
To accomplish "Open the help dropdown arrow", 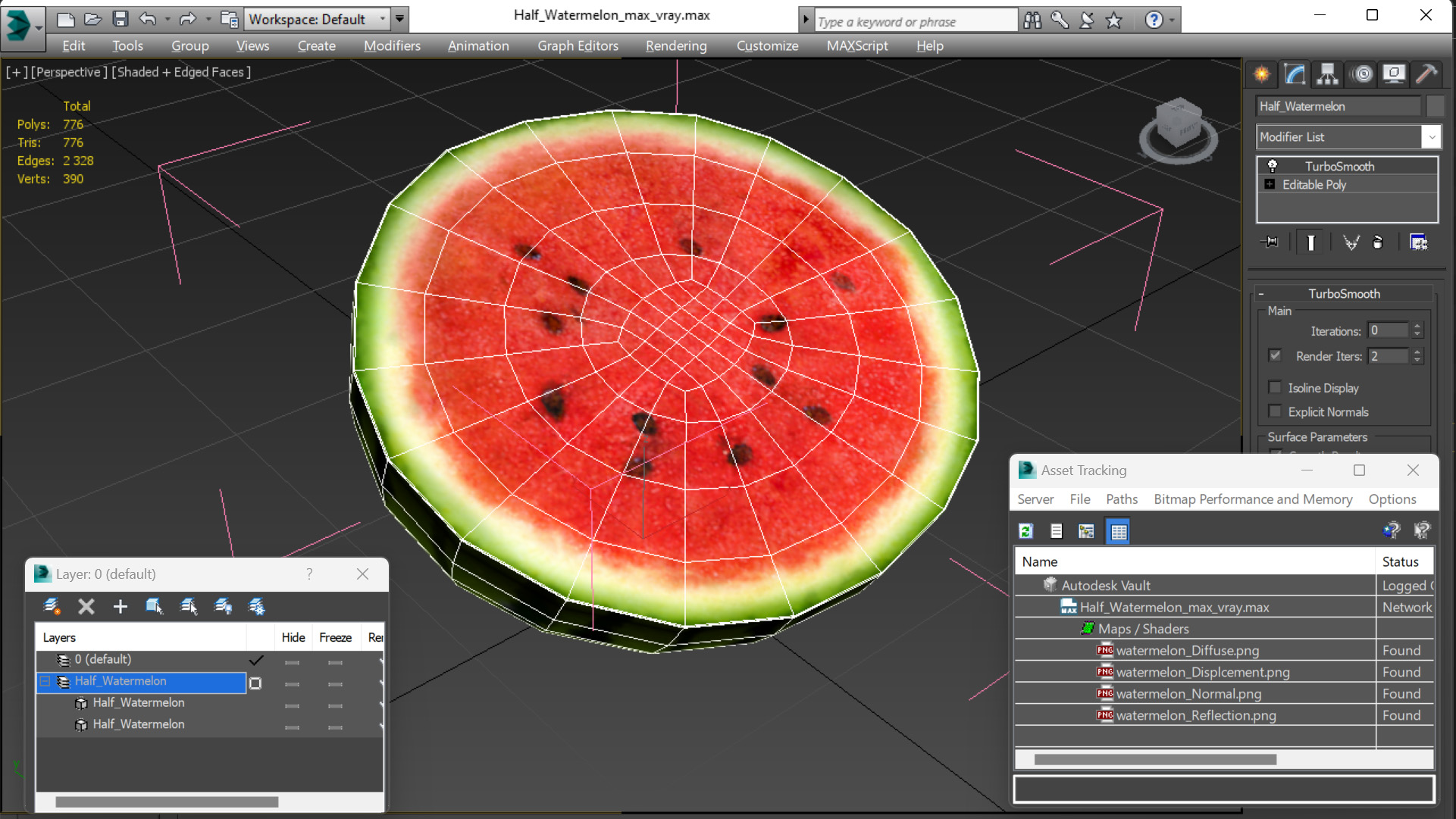I will pos(1172,20).
